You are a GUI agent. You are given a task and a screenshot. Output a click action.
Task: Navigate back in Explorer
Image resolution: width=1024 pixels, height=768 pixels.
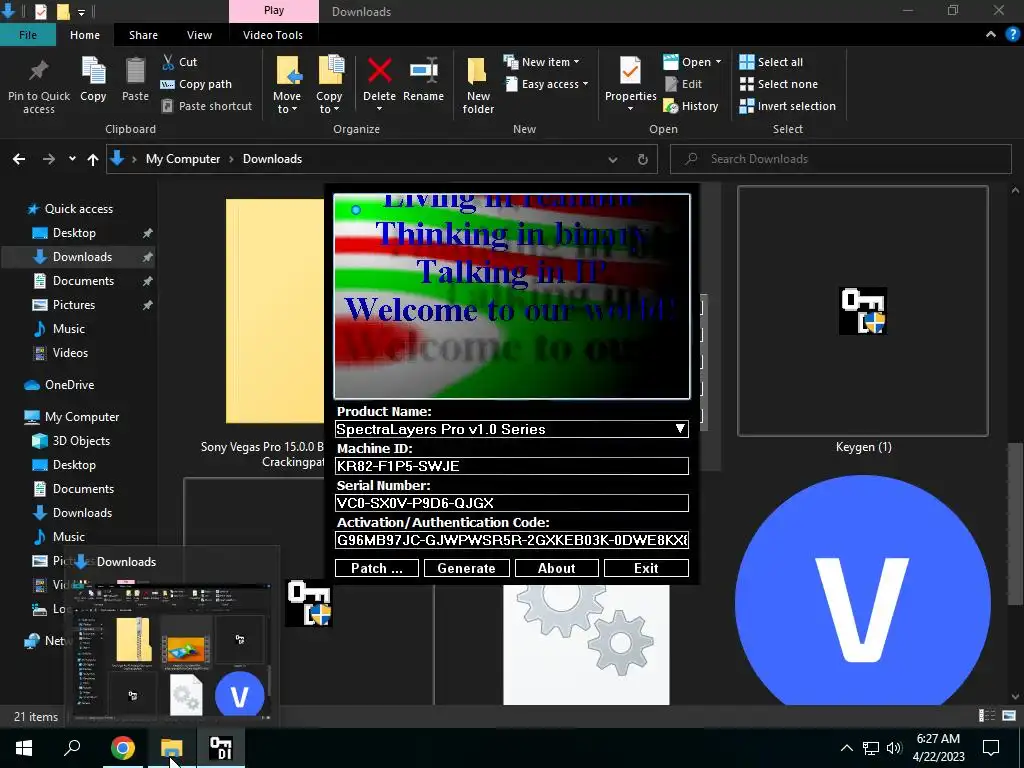pyautogui.click(x=19, y=159)
